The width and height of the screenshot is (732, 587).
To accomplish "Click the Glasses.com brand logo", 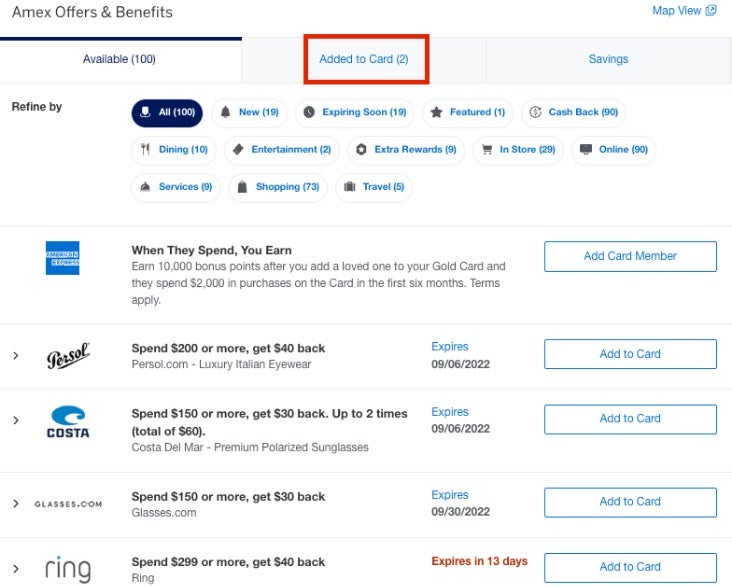I will 68,504.
